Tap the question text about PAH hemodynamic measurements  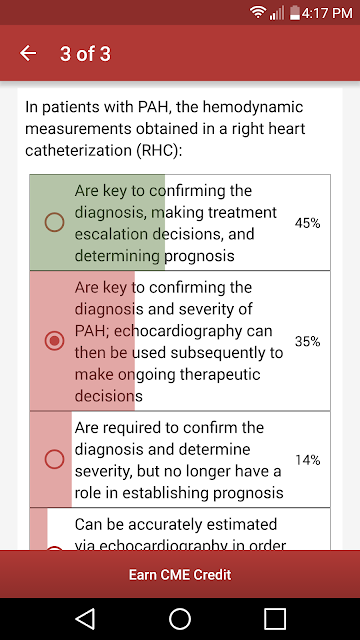point(165,129)
